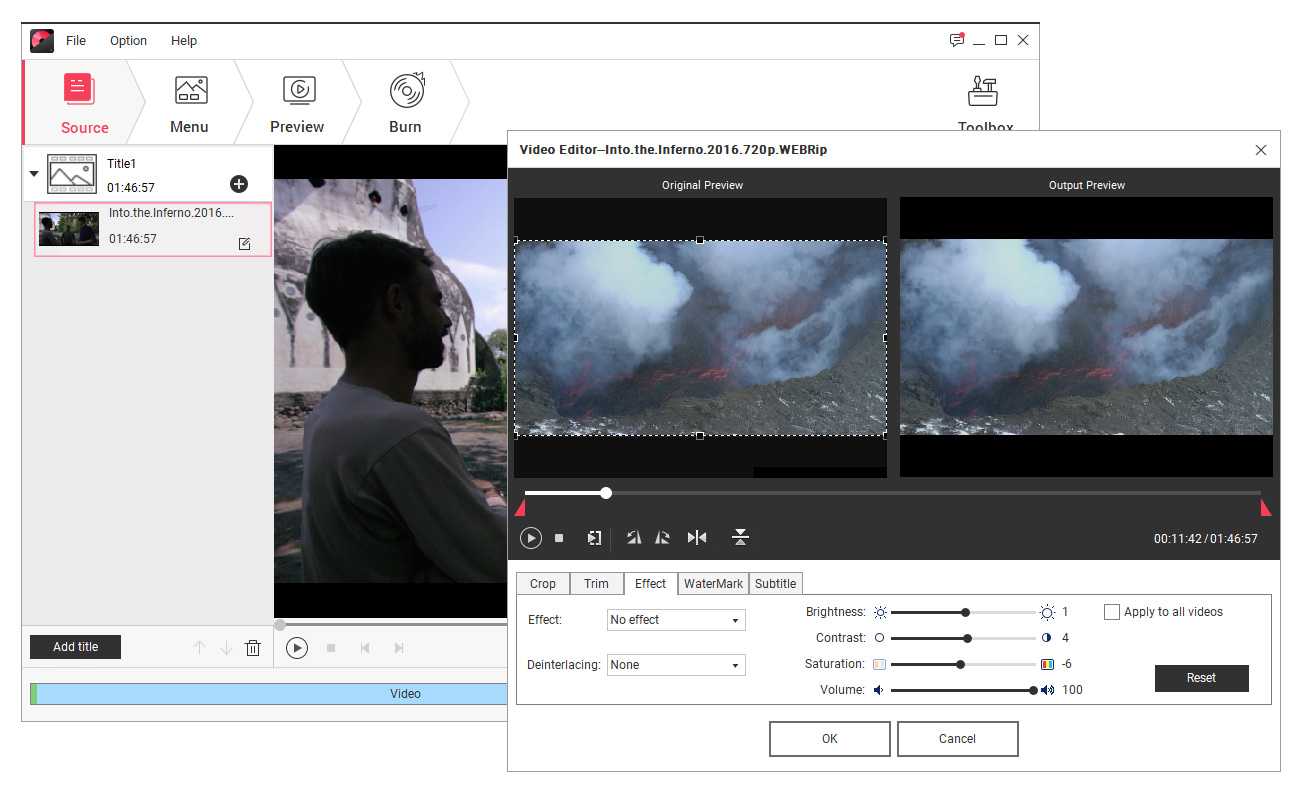
Task: Open the Effect dropdown showing No effect
Action: point(676,620)
